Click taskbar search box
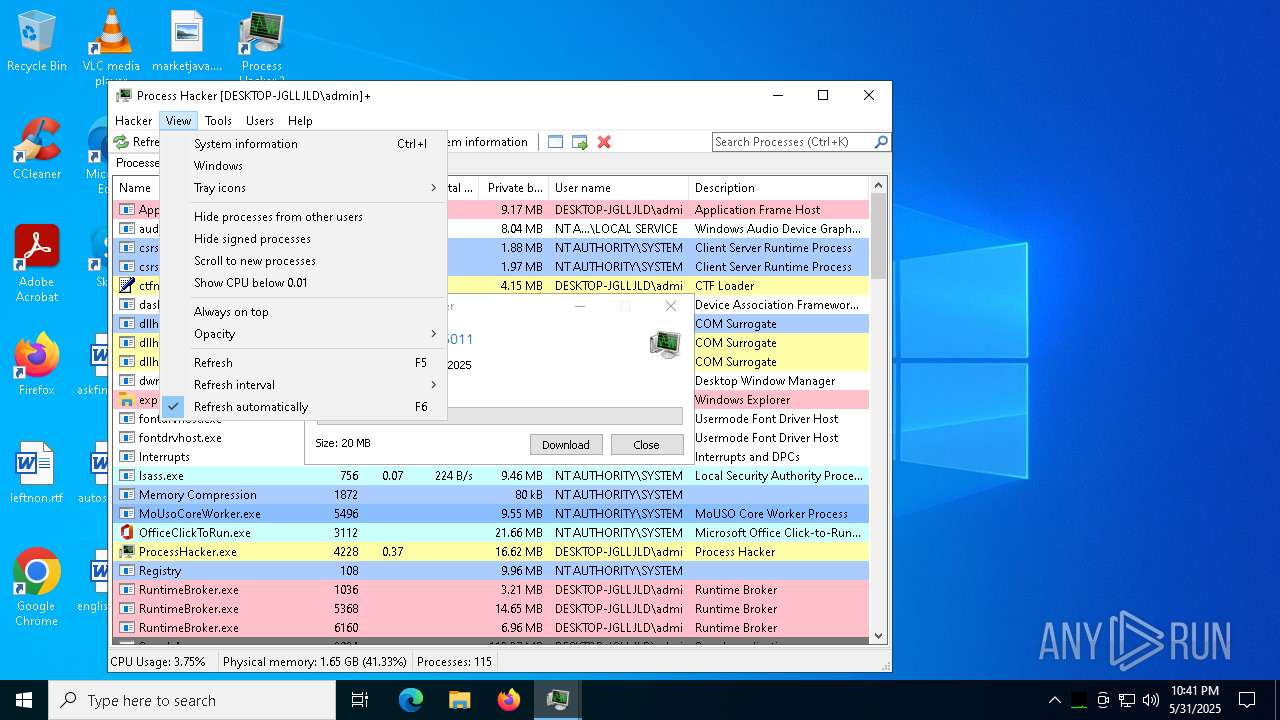The width and height of the screenshot is (1280, 720). pyautogui.click(x=192, y=700)
